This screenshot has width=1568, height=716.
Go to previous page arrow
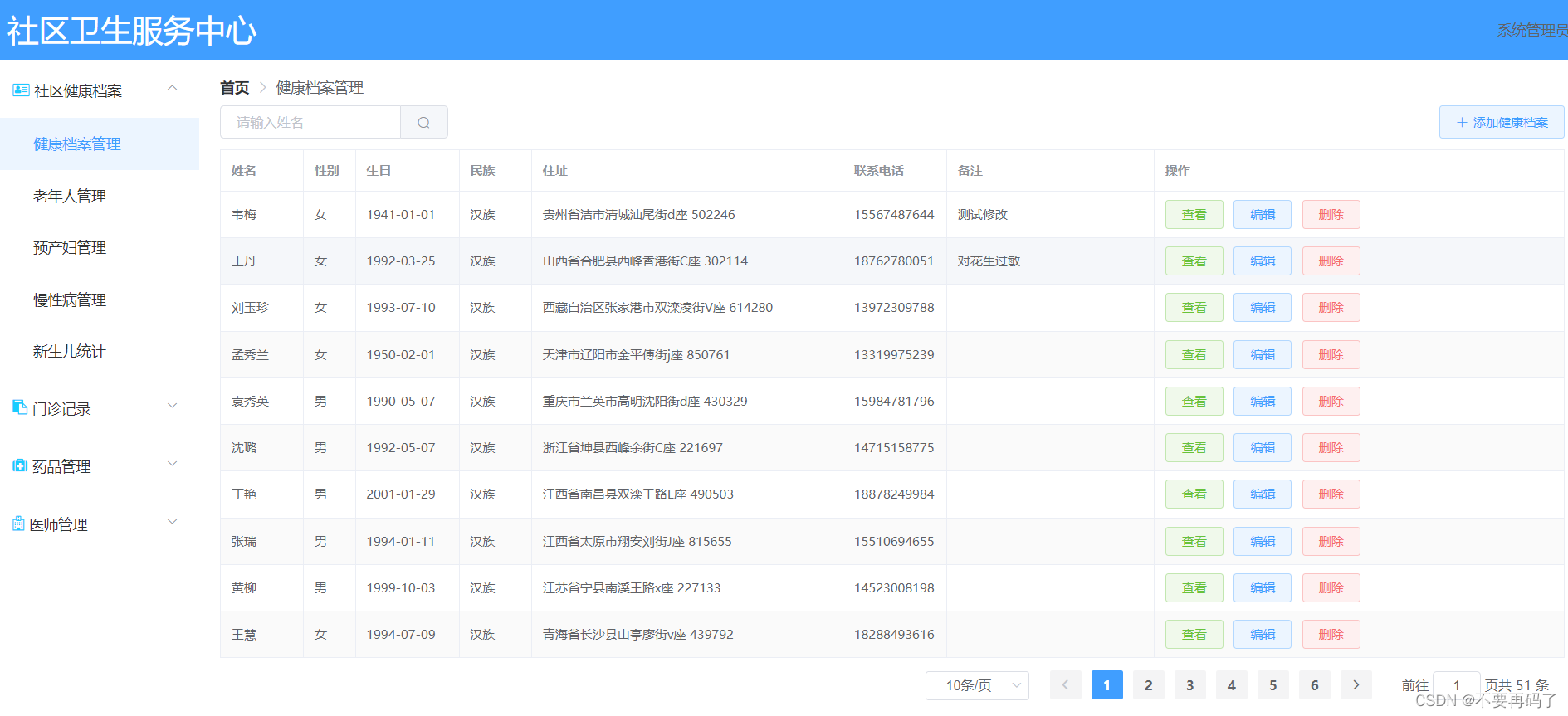(1066, 685)
